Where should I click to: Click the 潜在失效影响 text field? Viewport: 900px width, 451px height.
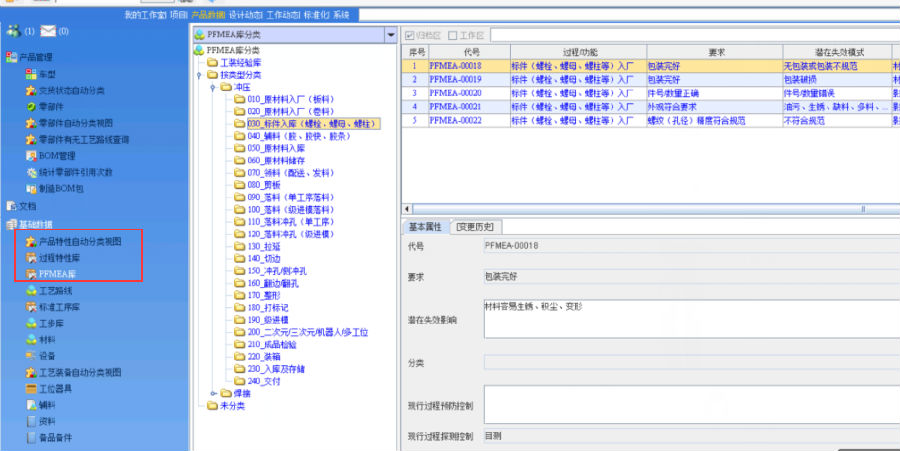click(684, 320)
